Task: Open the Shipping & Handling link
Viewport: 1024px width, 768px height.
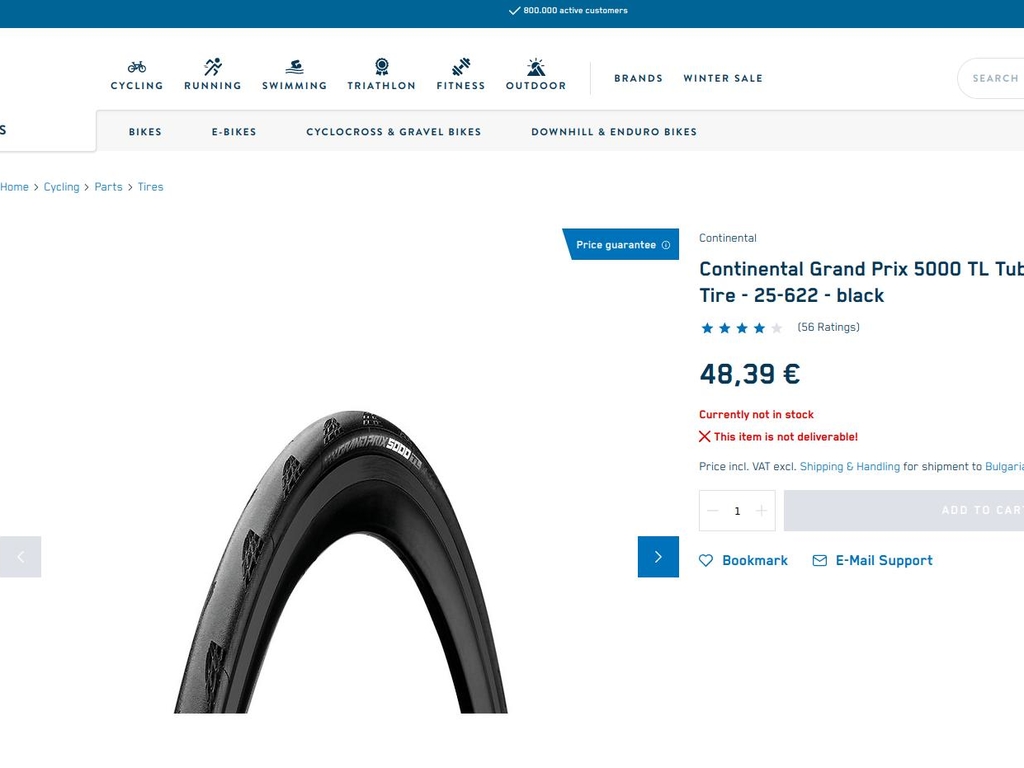Action: (x=850, y=466)
